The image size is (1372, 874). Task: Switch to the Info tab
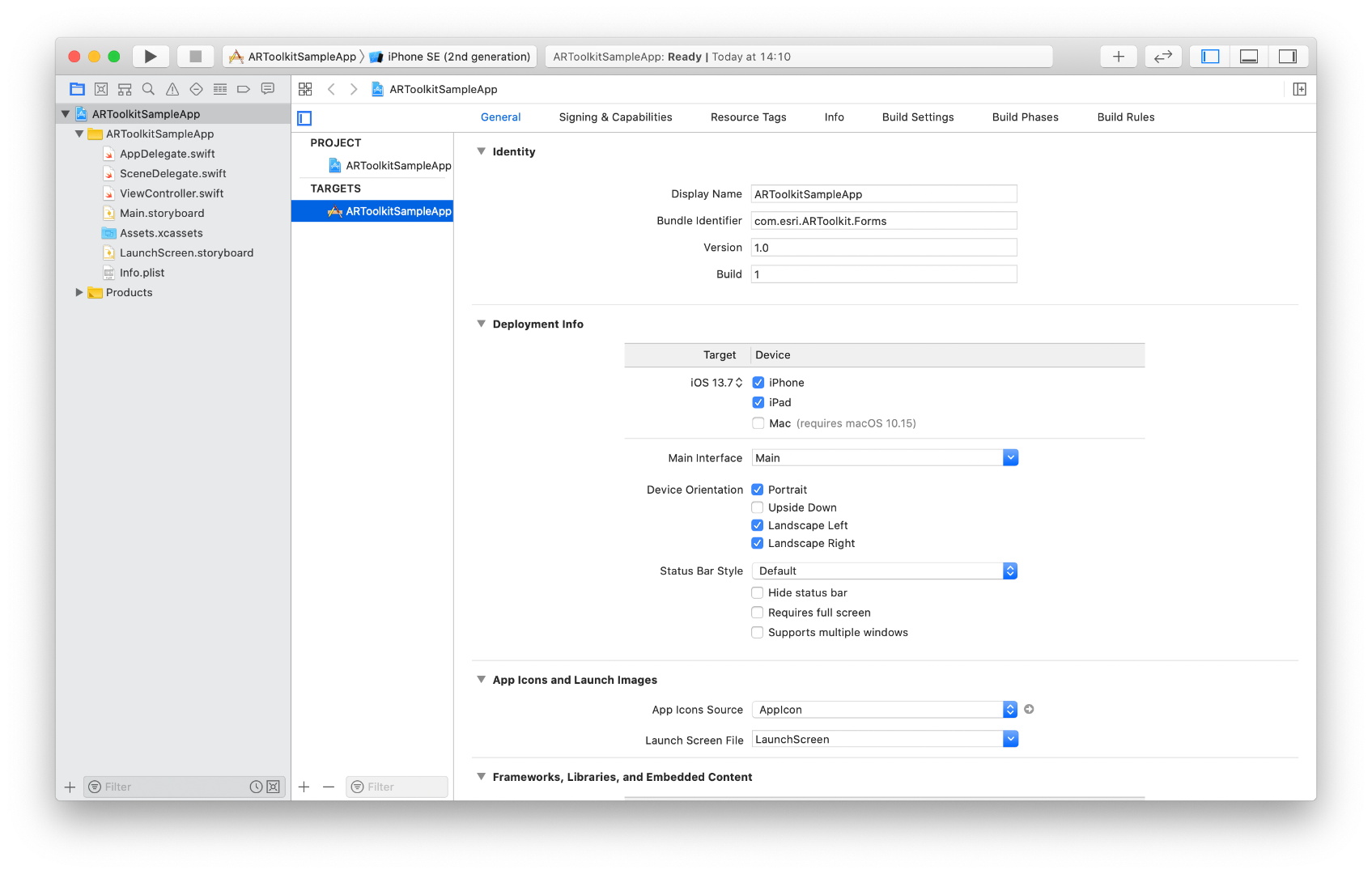[835, 117]
